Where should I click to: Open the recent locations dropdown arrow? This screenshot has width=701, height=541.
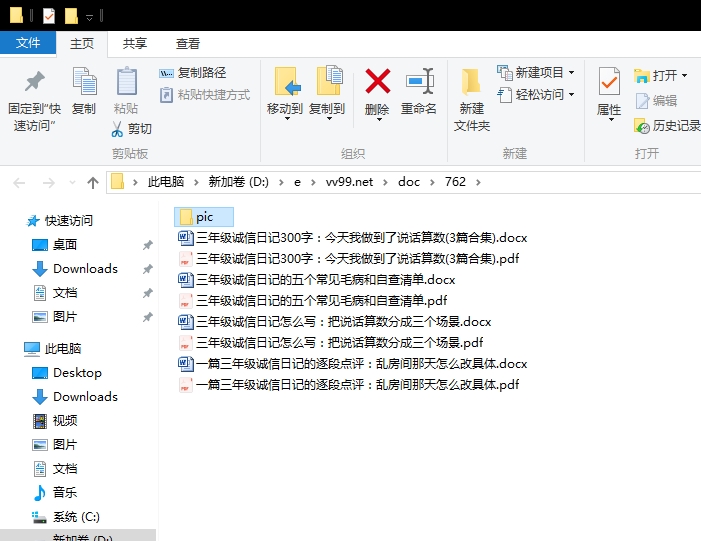point(72,182)
